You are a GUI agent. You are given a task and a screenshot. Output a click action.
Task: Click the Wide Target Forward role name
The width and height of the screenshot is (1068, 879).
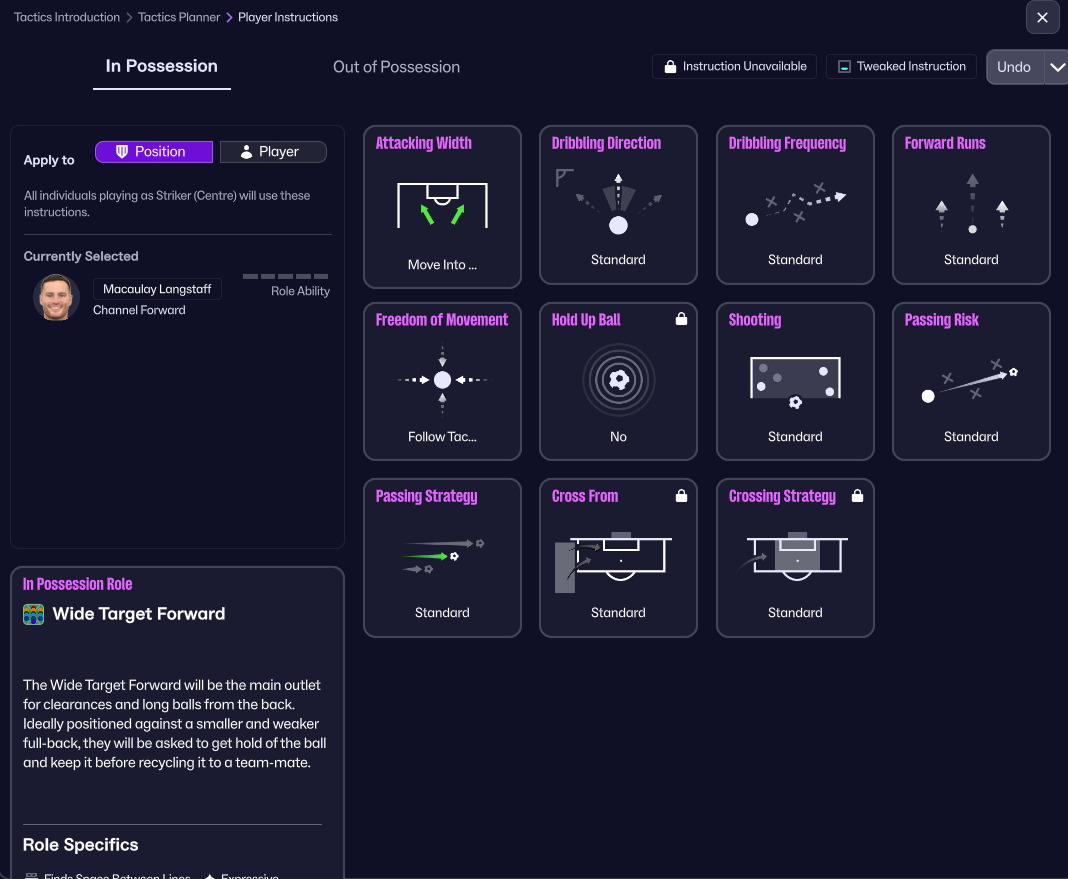coord(139,614)
